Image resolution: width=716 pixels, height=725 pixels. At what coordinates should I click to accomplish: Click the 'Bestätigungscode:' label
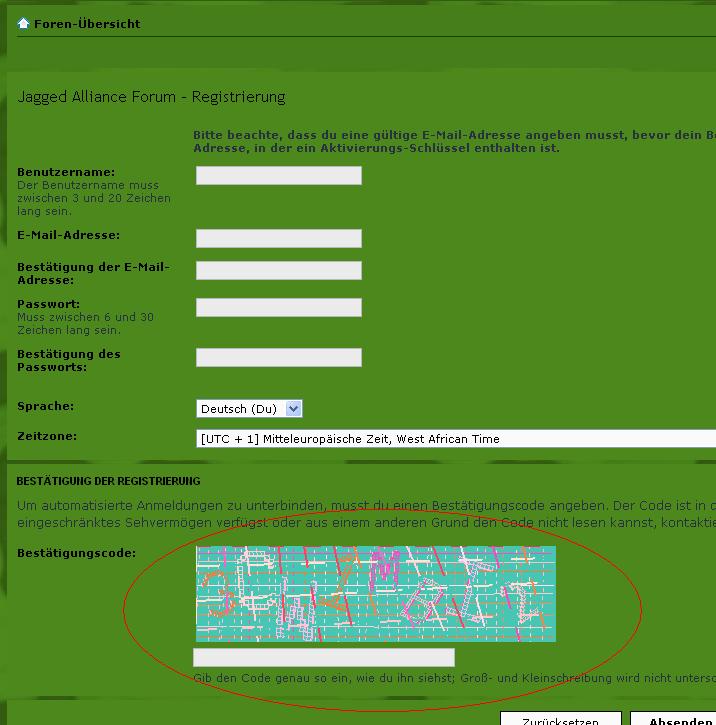77,553
